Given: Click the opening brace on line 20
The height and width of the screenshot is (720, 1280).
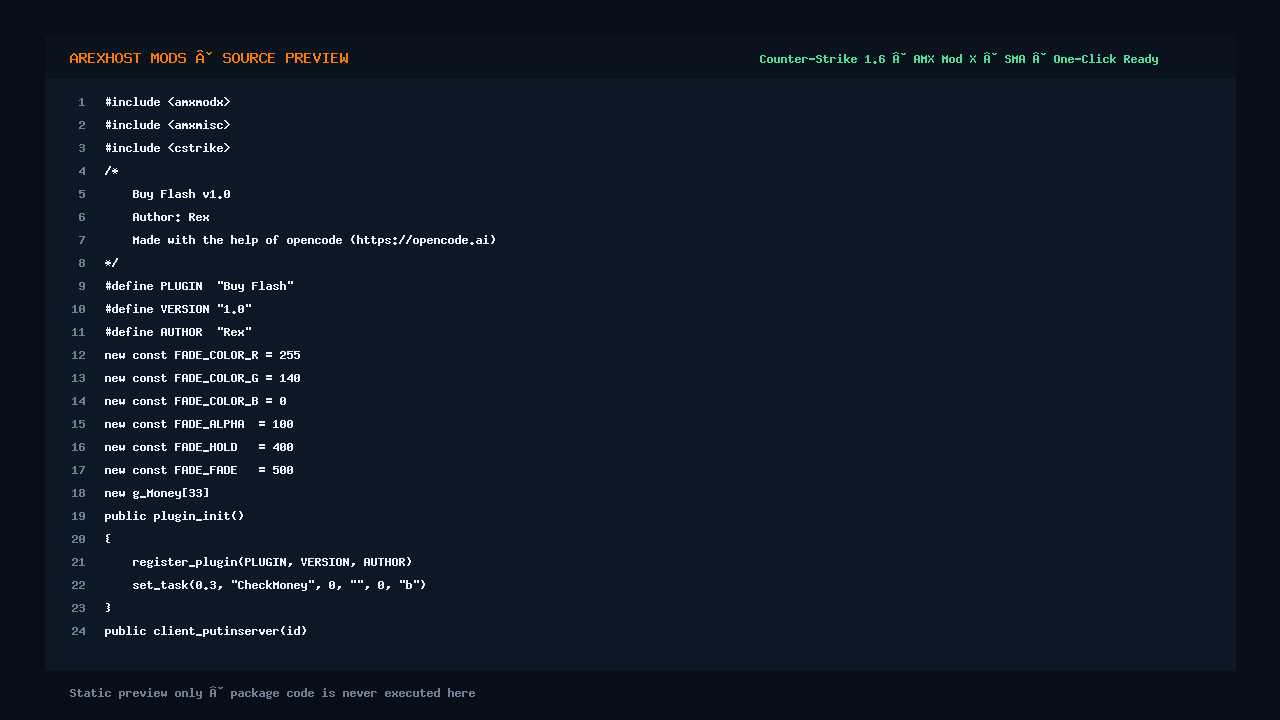Looking at the screenshot, I should 108,539.
